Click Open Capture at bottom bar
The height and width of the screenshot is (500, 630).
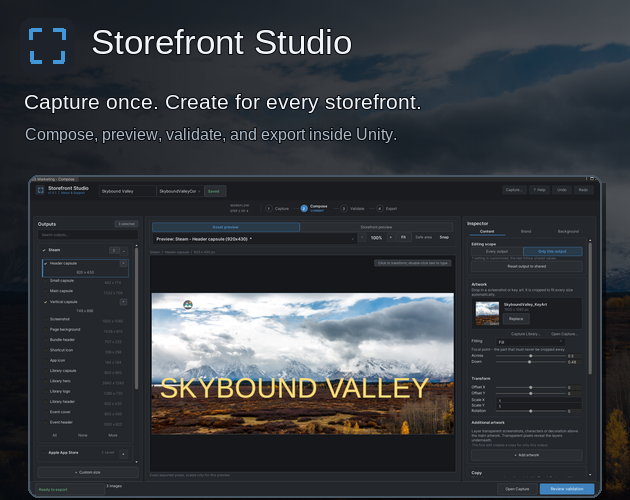pyautogui.click(x=517, y=489)
